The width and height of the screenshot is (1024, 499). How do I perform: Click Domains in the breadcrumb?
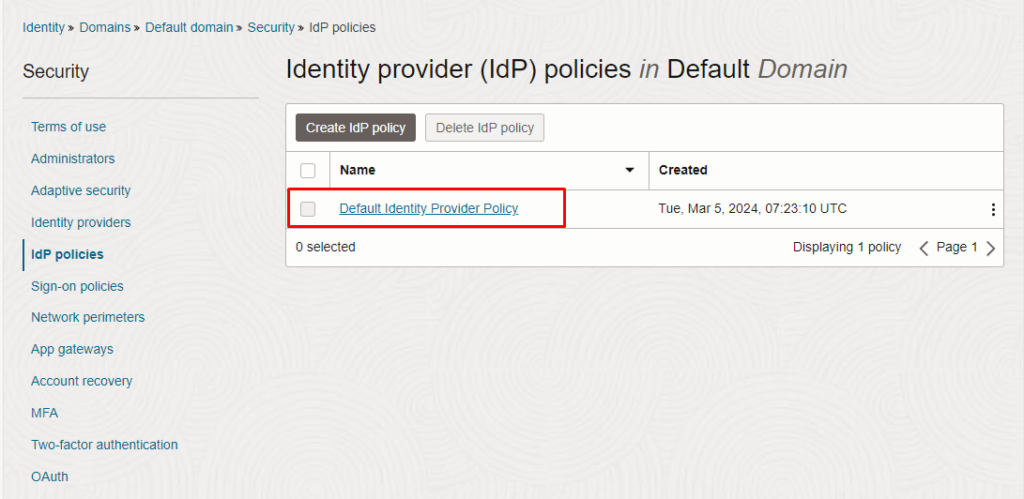click(x=105, y=27)
